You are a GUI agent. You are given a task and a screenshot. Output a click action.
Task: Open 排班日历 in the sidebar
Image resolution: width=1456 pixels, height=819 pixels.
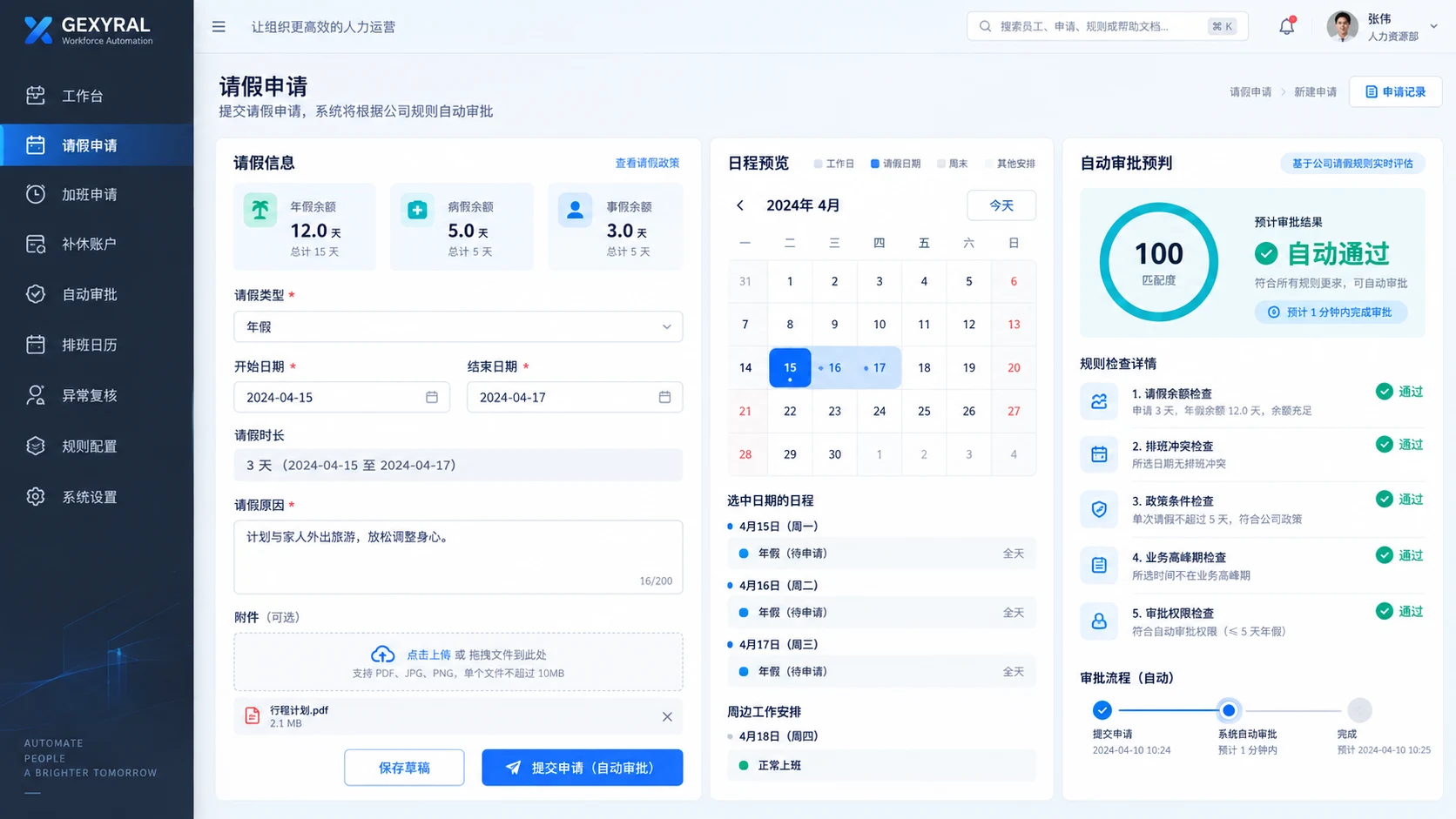pyautogui.click(x=97, y=345)
